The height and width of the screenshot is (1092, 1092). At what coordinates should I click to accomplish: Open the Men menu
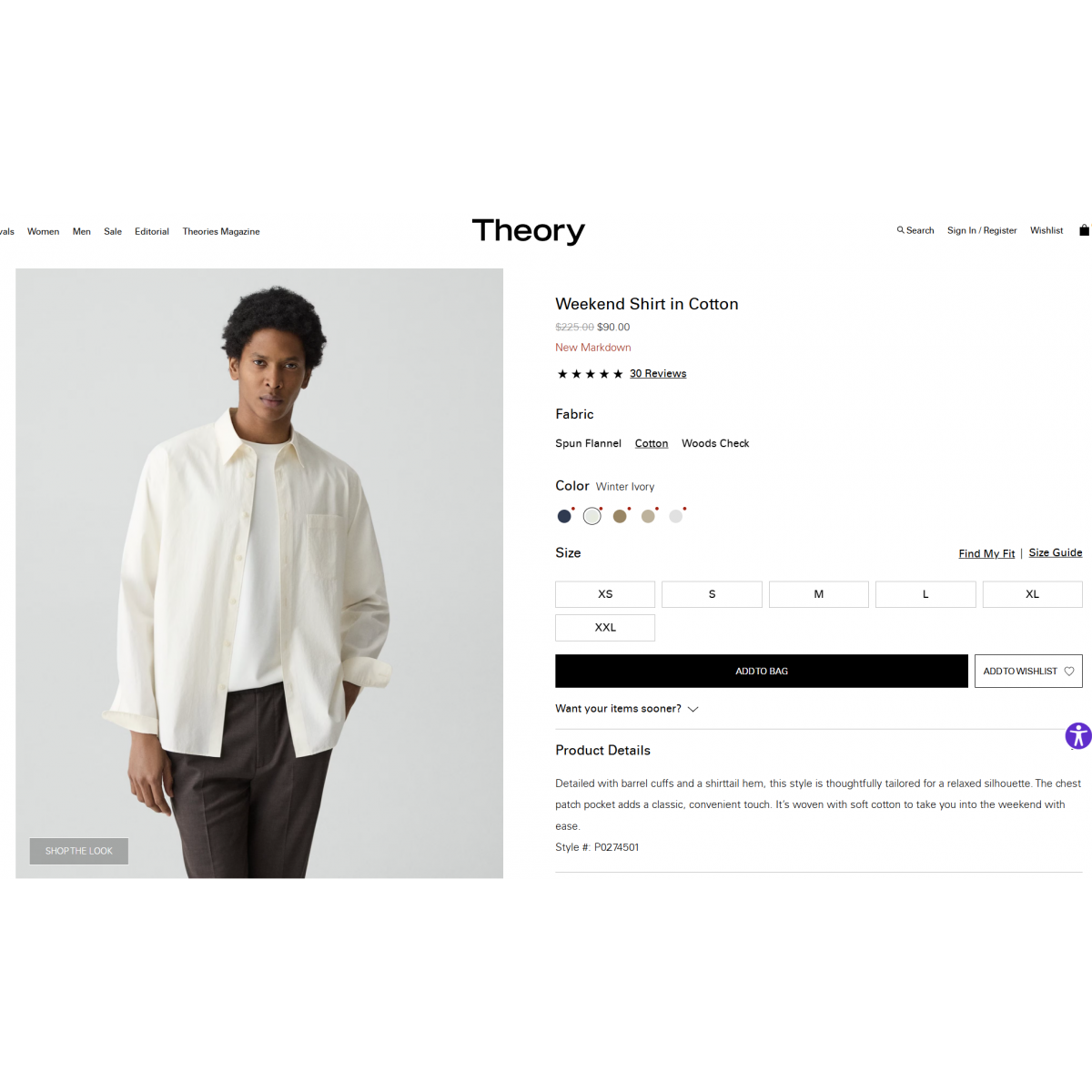click(82, 231)
